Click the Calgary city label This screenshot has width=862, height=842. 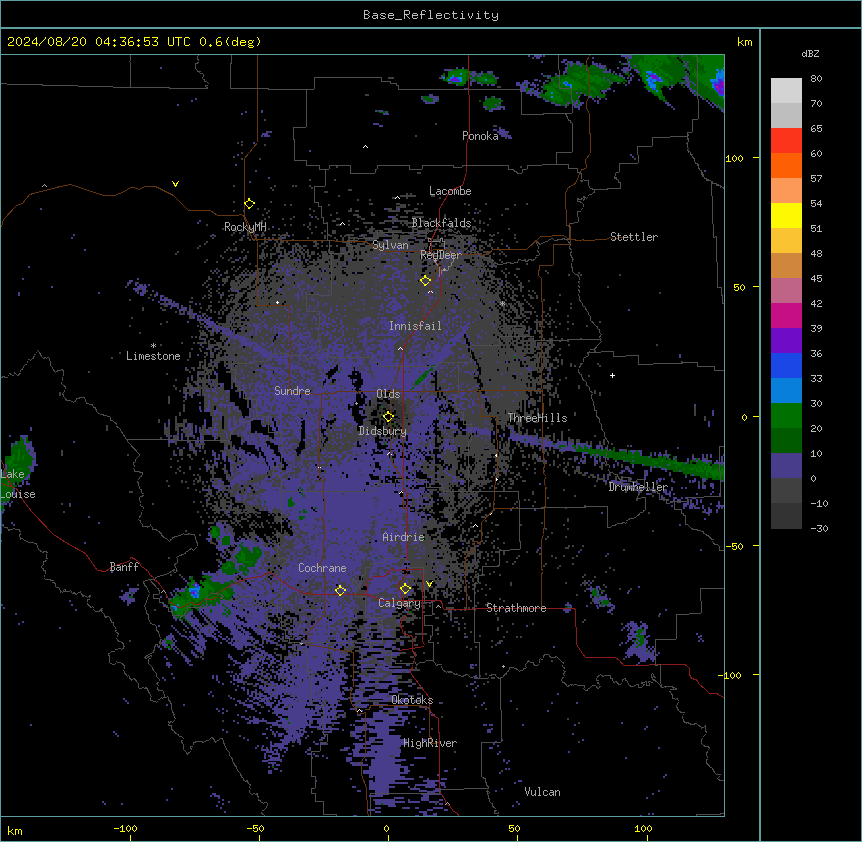[x=399, y=603]
